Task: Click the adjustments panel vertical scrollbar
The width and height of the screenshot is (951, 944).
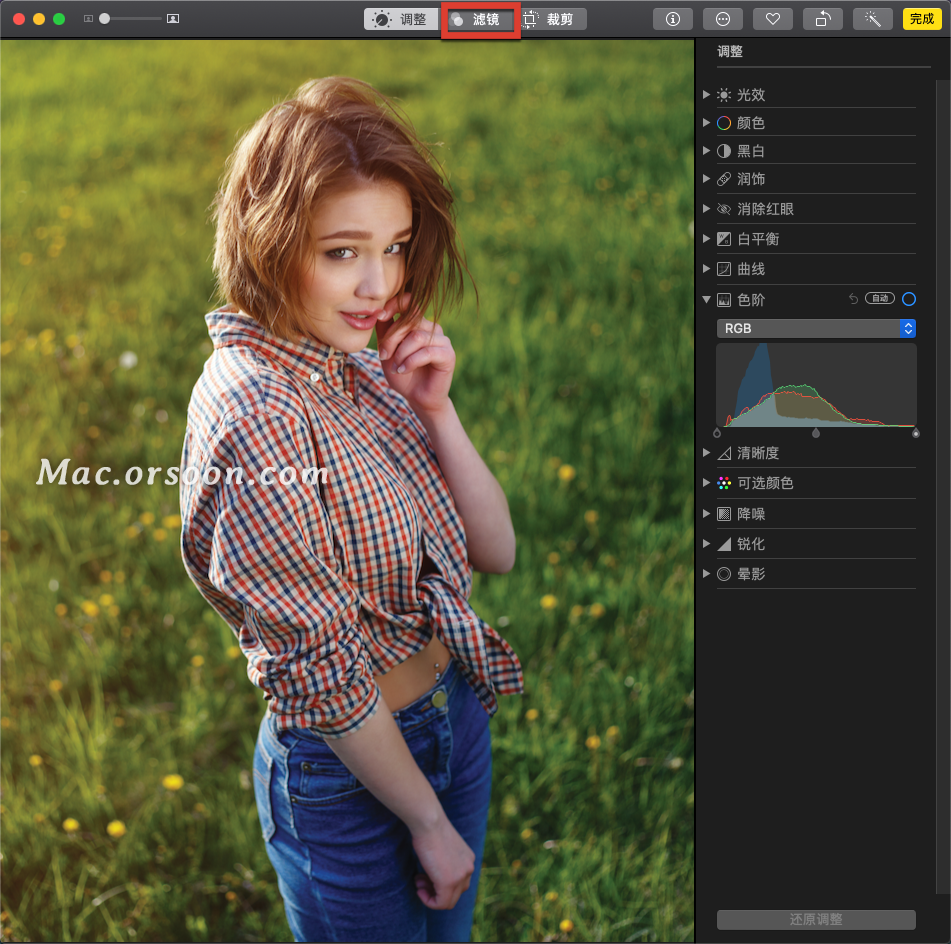Action: click(x=943, y=485)
